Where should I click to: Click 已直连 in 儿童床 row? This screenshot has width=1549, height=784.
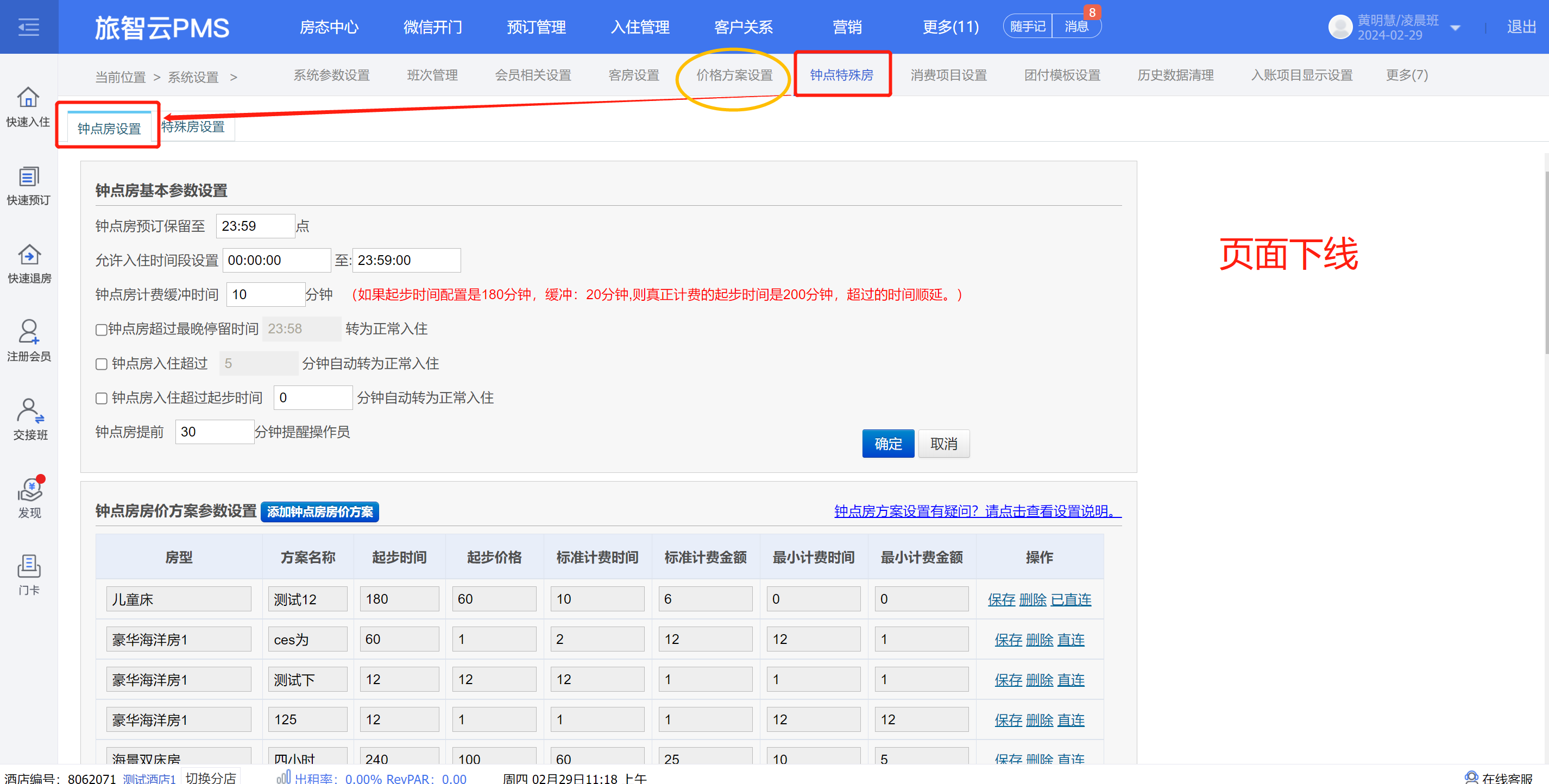[1071, 600]
